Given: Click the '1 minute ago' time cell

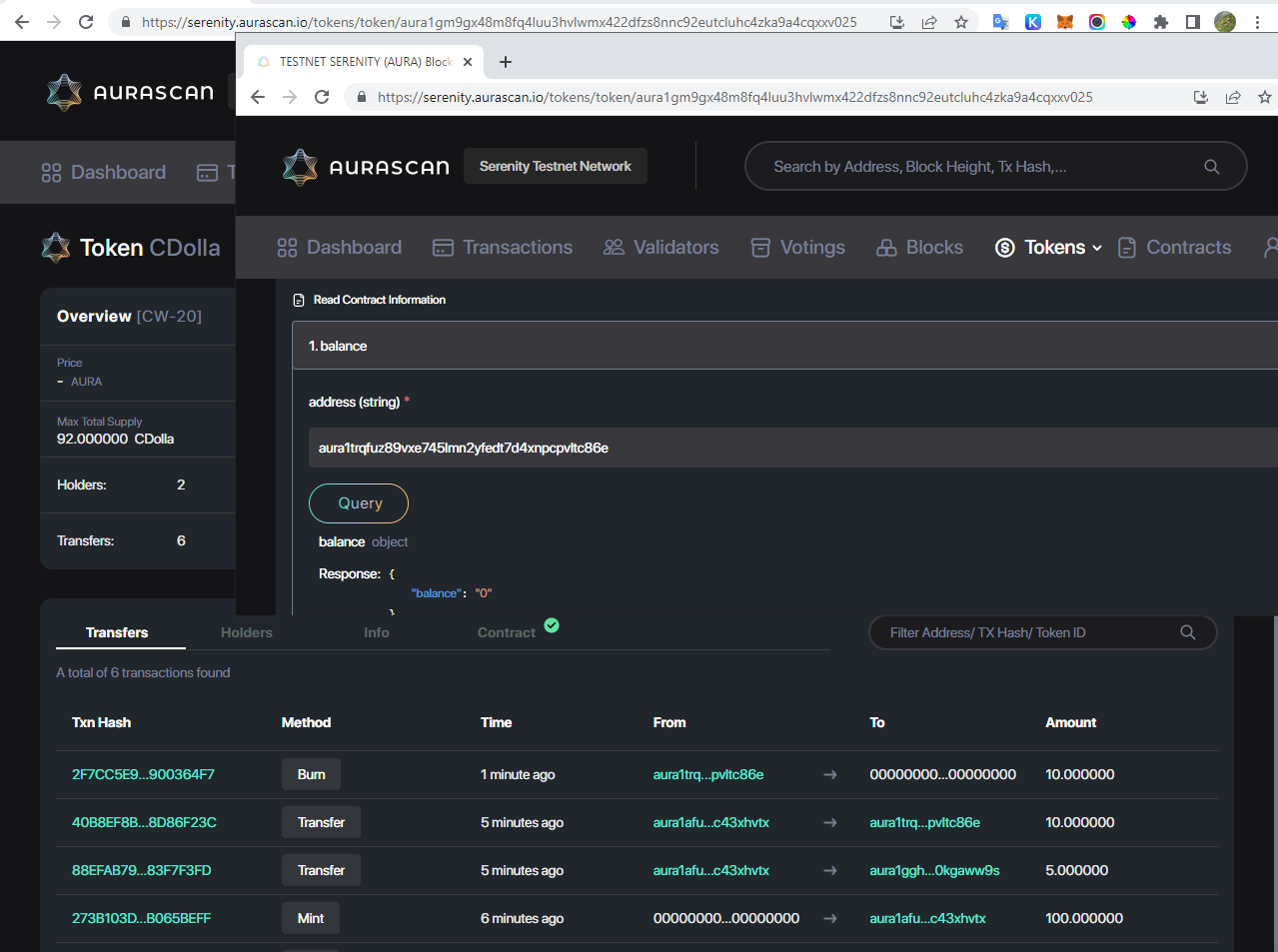Looking at the screenshot, I should pyautogui.click(x=518, y=774).
